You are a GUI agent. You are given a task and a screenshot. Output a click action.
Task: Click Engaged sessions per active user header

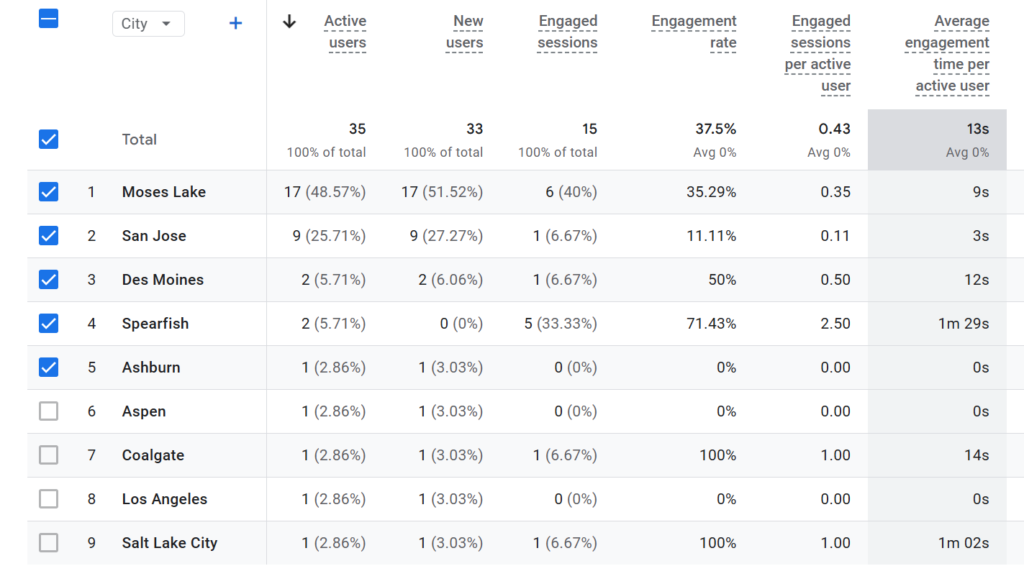(818, 53)
